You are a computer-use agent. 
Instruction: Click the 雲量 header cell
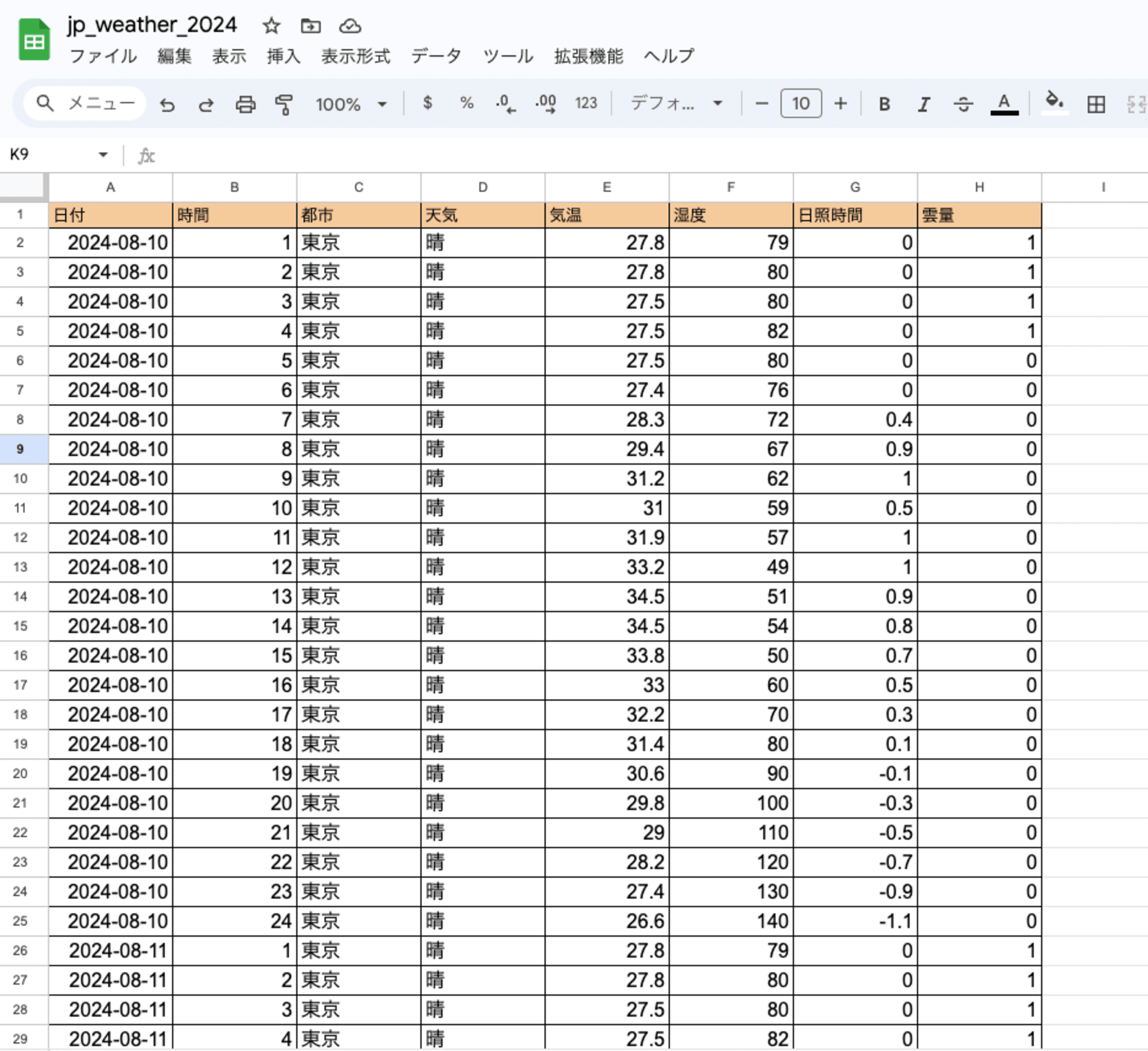[x=979, y=215]
